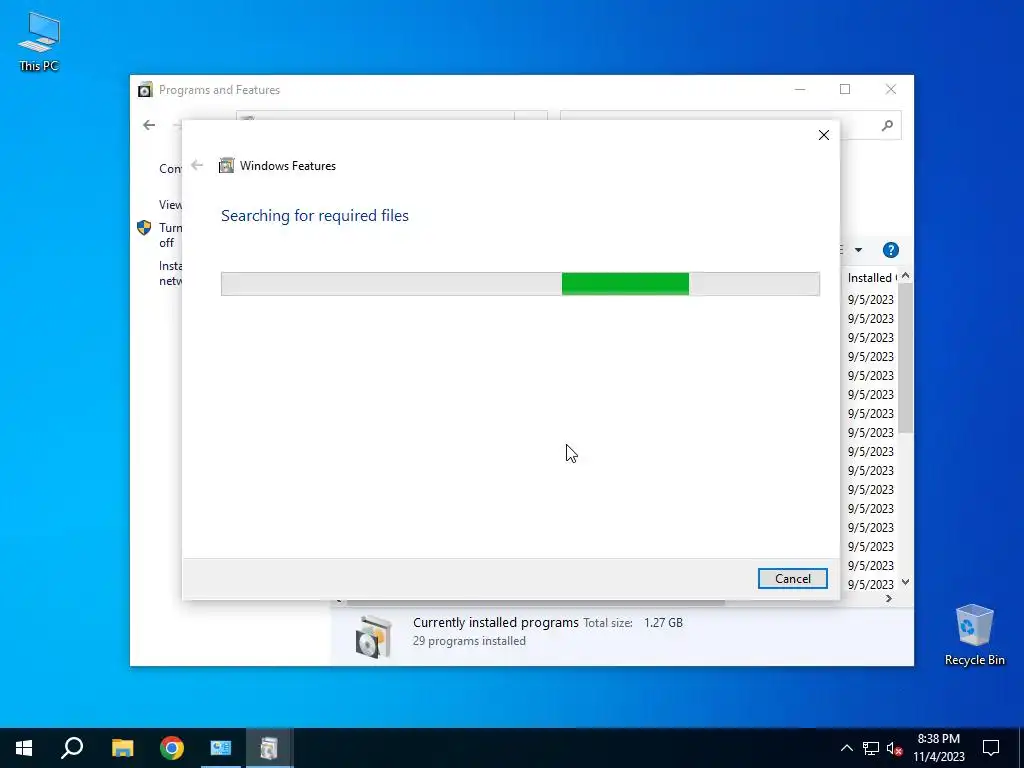Cancel the Windows Features file search
The image size is (1024, 768).
[792, 579]
